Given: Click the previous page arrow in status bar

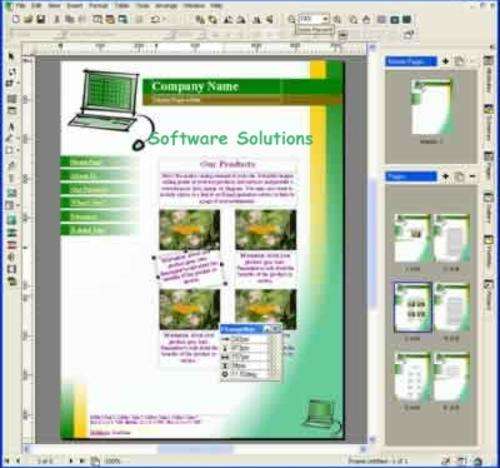Looking at the screenshot, I should 18,461.
